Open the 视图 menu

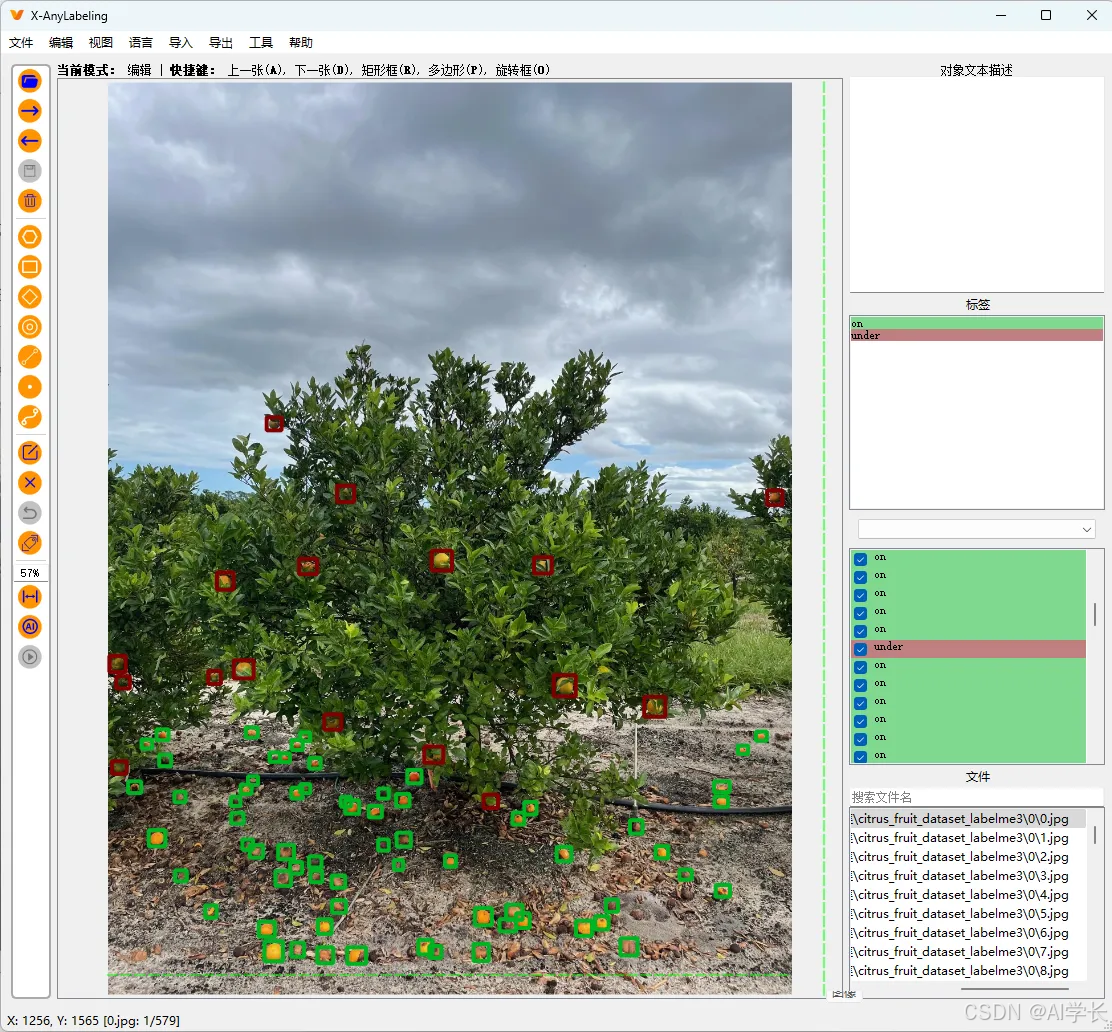(x=101, y=43)
